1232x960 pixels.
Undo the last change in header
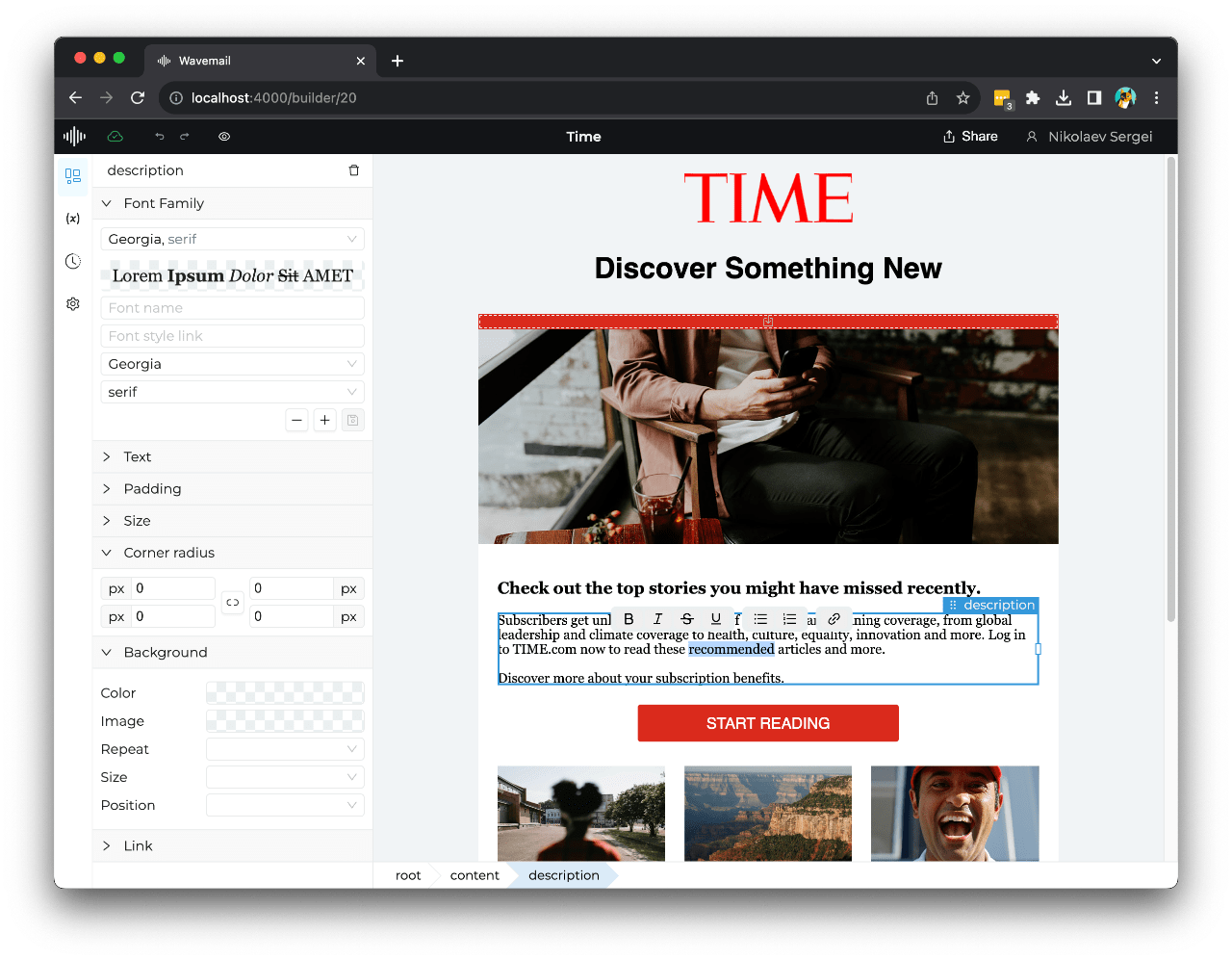coord(160,137)
